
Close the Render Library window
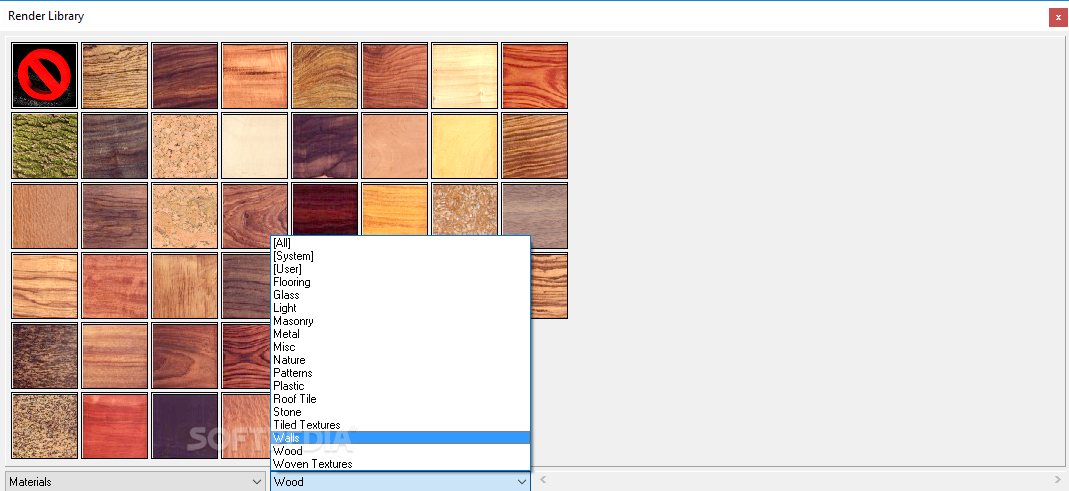tap(1058, 17)
